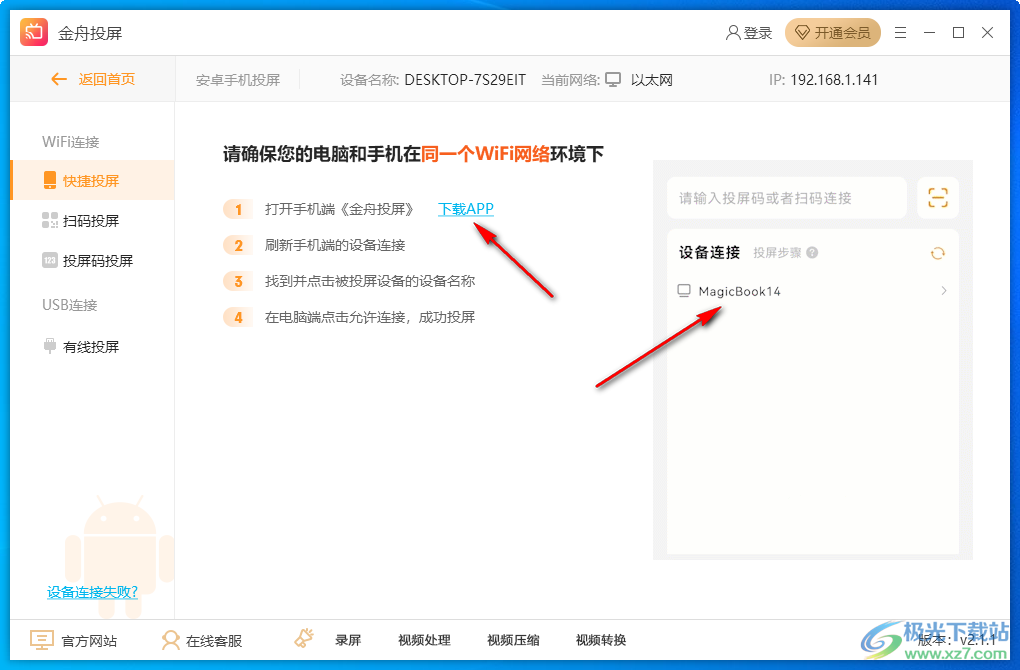Click the 下载APP link
Viewport: 1020px width, 670px height.
464,210
